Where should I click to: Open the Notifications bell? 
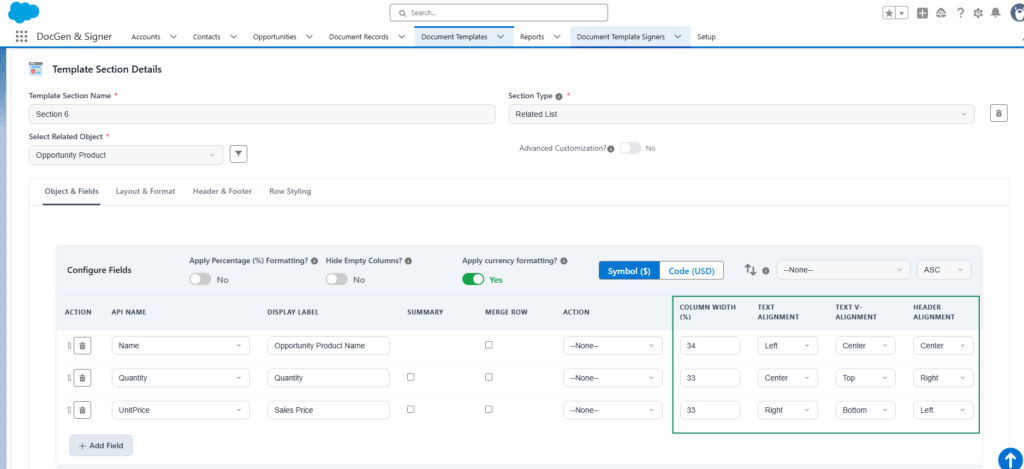pyautogui.click(x=996, y=13)
